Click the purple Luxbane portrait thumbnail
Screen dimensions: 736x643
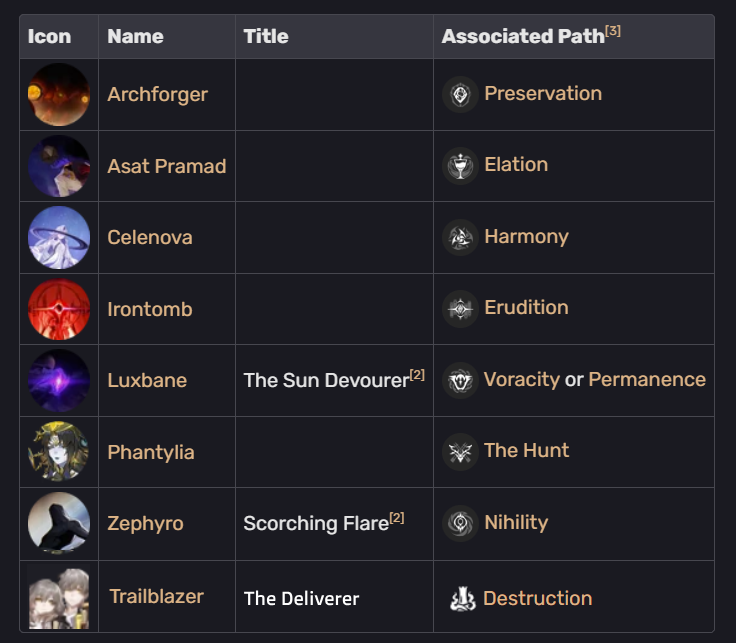59,381
